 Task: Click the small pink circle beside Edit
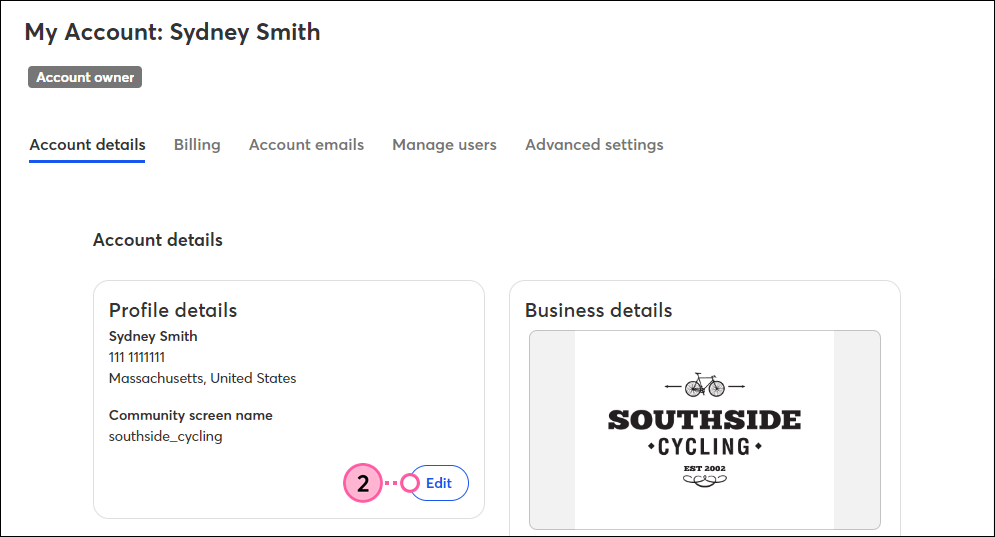410,484
